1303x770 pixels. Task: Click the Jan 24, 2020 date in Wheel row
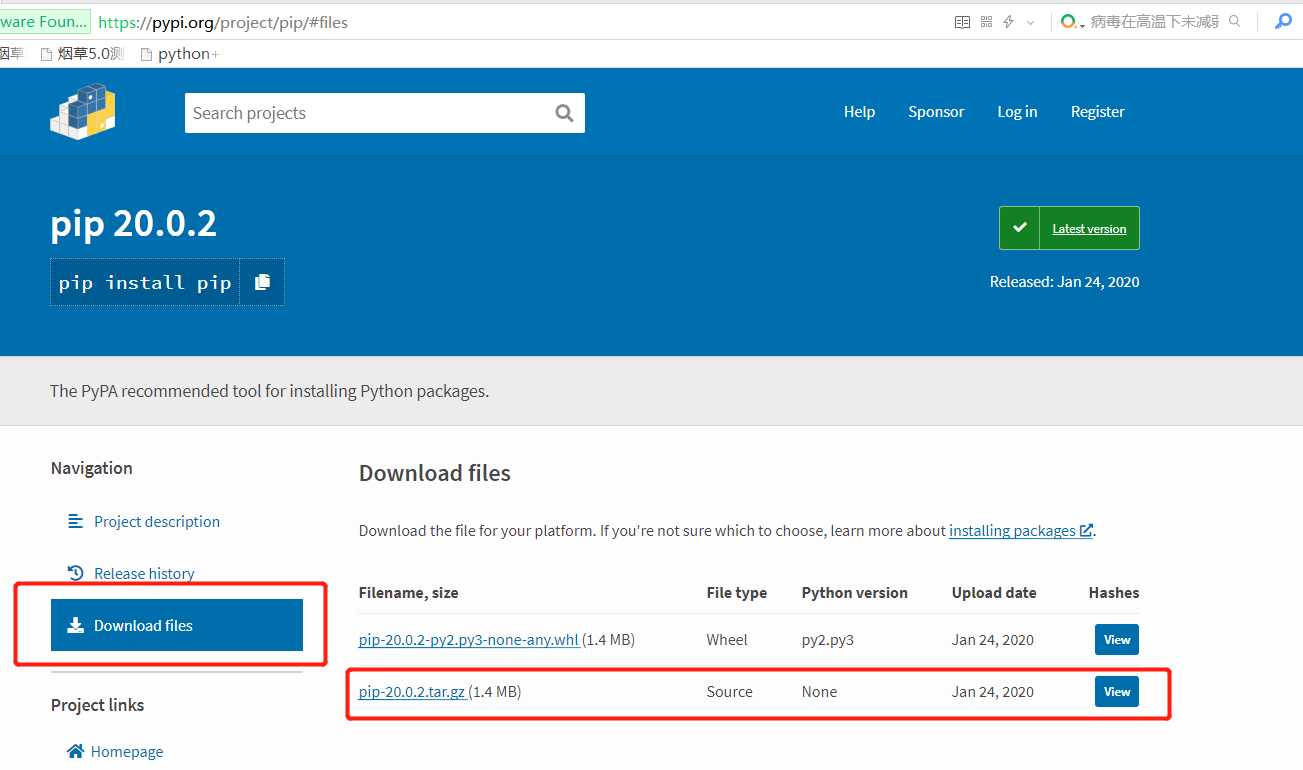coord(993,639)
